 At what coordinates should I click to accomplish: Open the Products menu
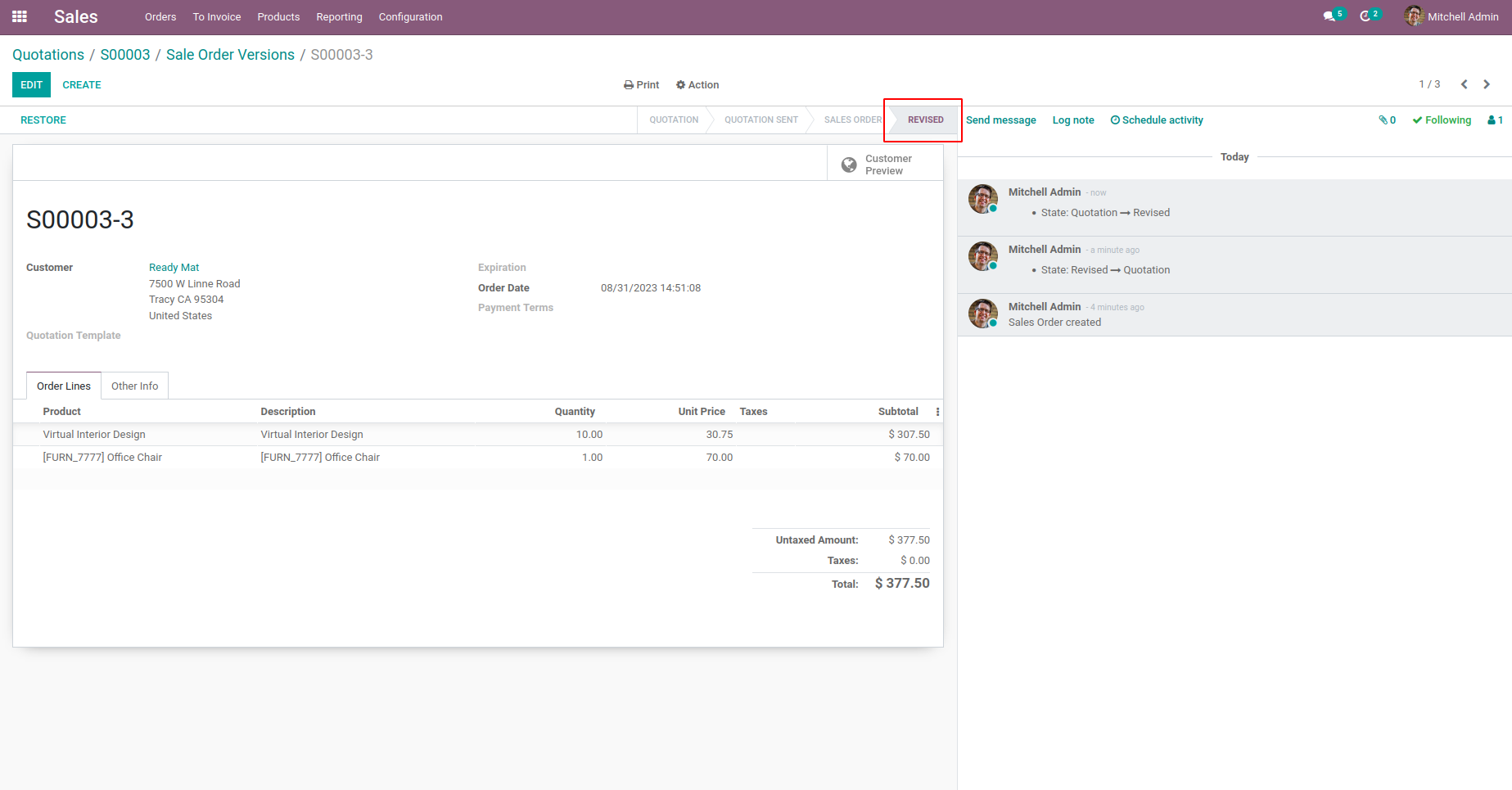278,17
